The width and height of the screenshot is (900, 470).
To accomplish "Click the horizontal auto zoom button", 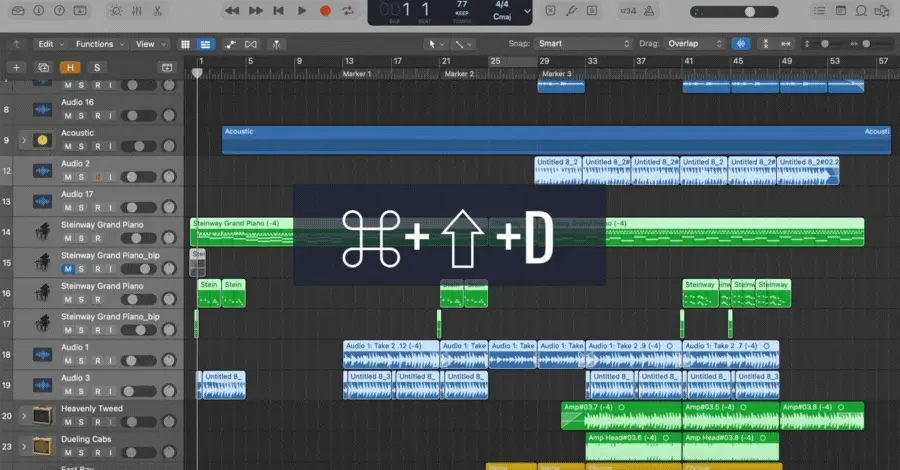I will 785,44.
